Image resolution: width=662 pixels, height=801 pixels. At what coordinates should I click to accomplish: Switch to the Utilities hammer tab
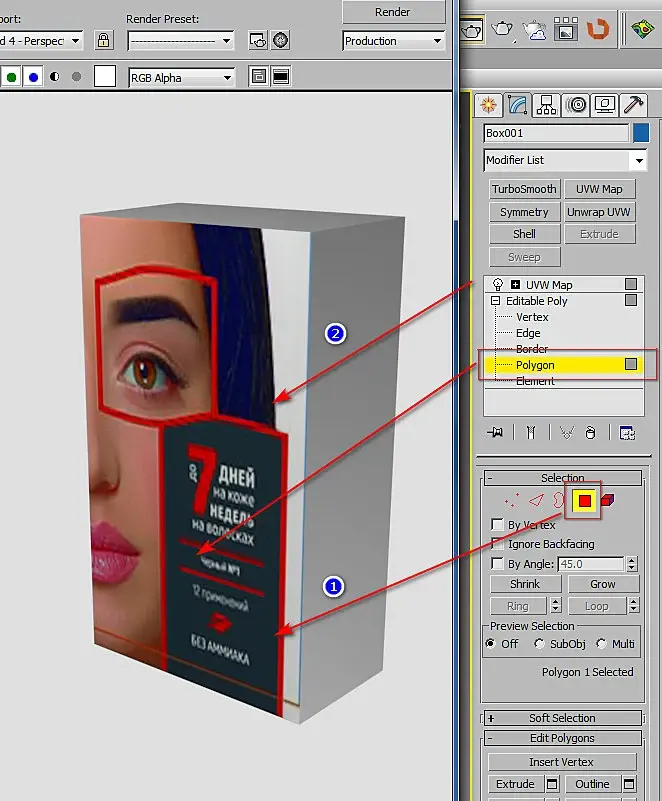pyautogui.click(x=633, y=105)
